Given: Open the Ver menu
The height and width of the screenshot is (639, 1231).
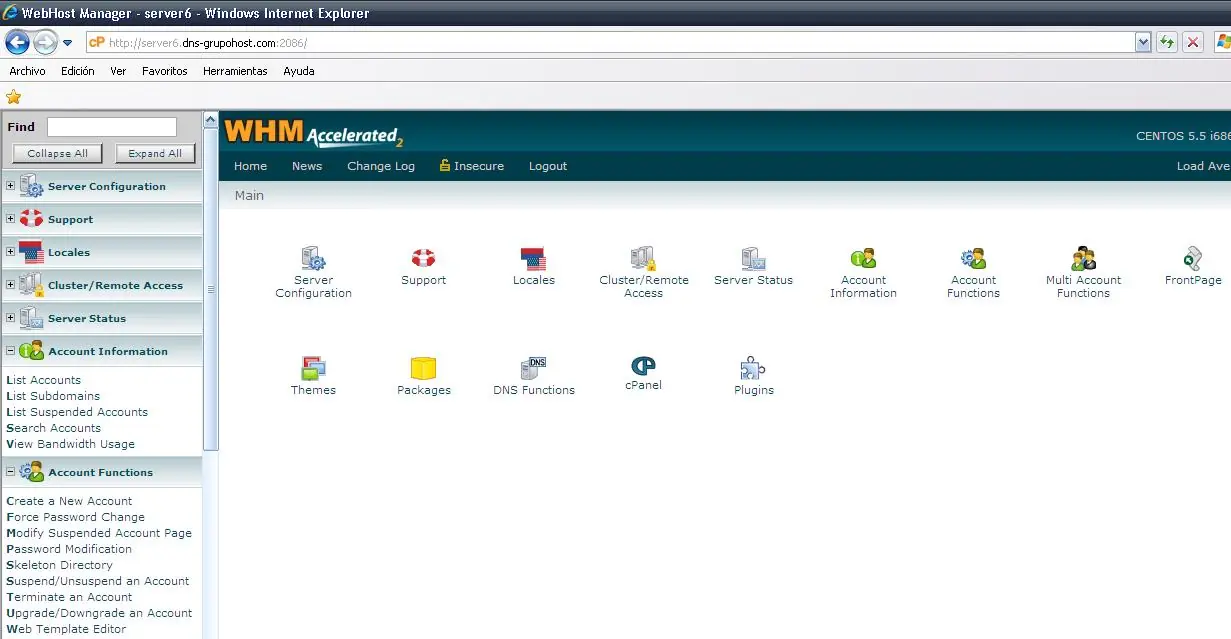Looking at the screenshot, I should click(118, 71).
